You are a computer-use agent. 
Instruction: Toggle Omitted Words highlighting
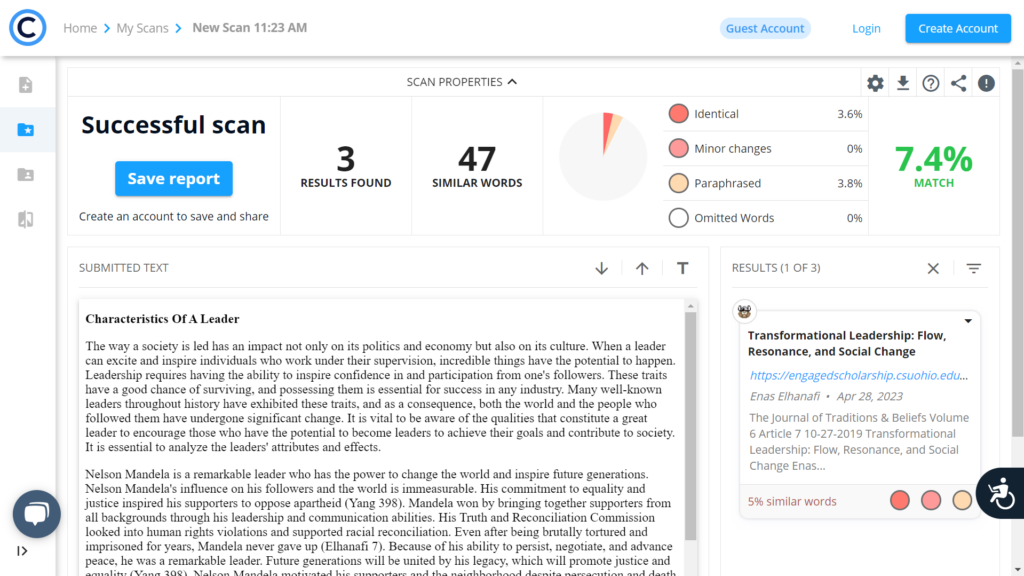(x=679, y=218)
